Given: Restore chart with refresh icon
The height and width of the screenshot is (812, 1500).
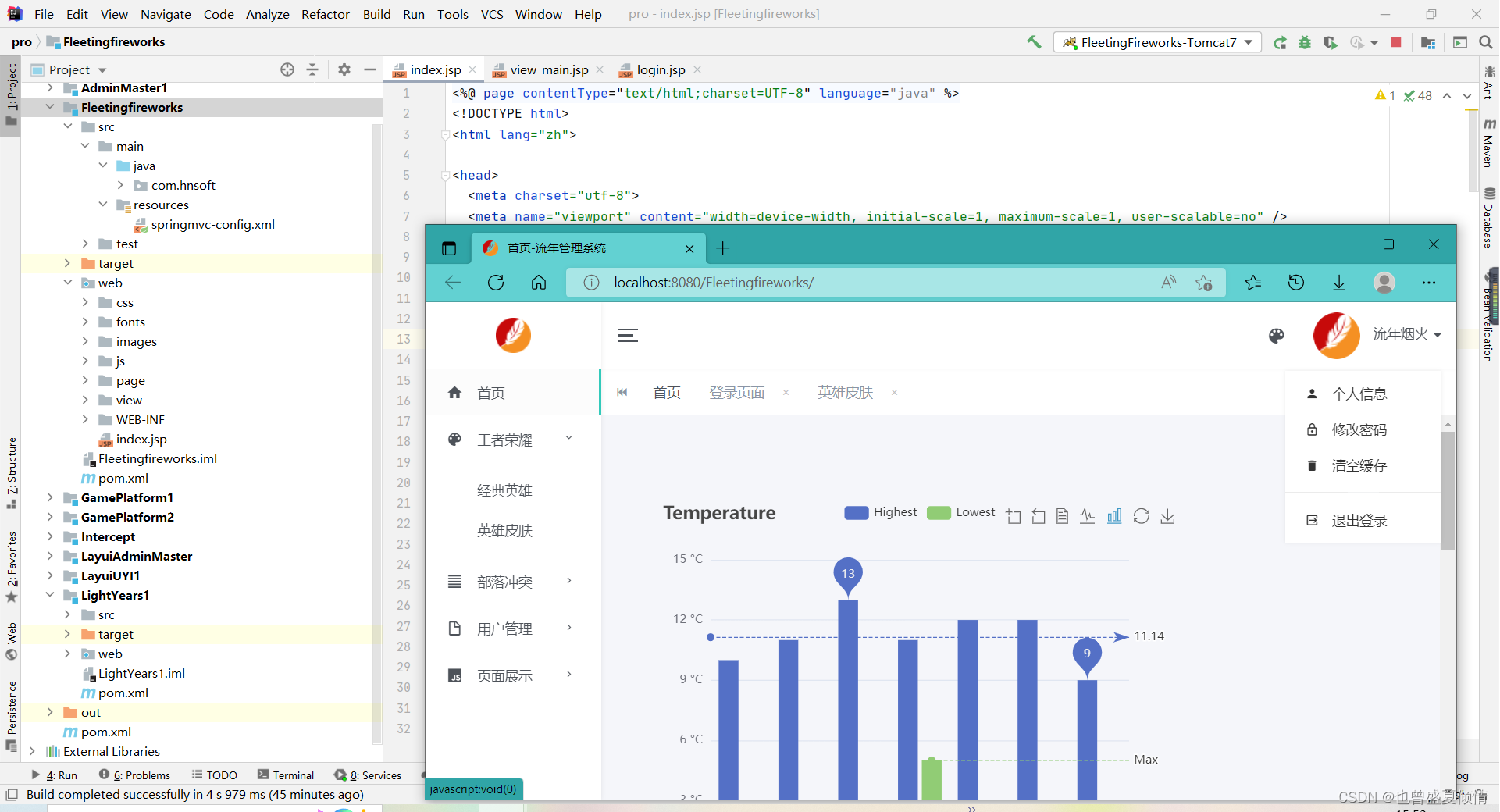Looking at the screenshot, I should click(x=1142, y=516).
